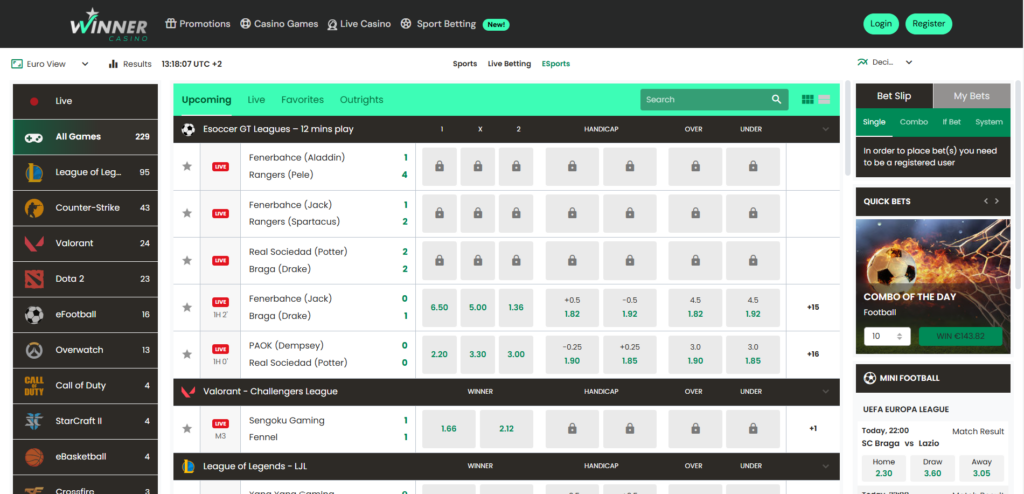This screenshot has height=494, width=1024.
Task: Click the Register button
Action: point(928,24)
